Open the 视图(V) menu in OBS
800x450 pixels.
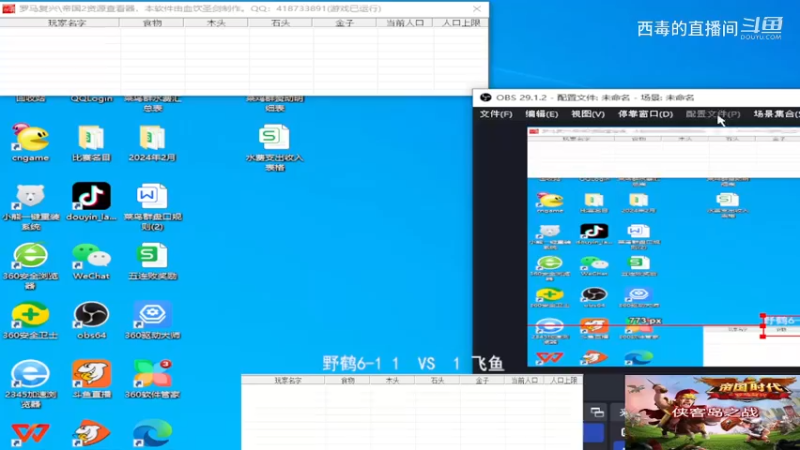pos(588,114)
